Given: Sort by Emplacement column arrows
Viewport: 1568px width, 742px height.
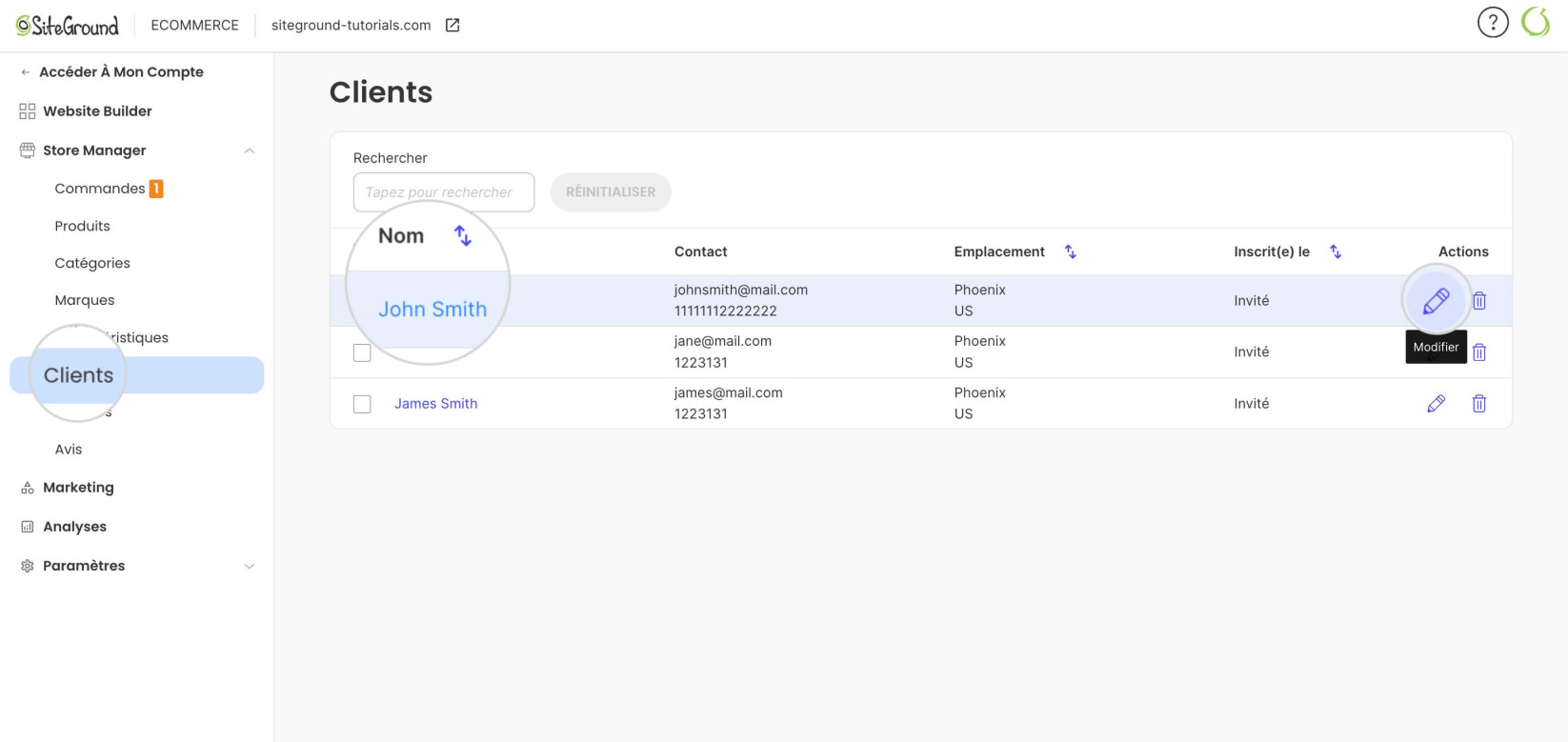Looking at the screenshot, I should (x=1071, y=251).
